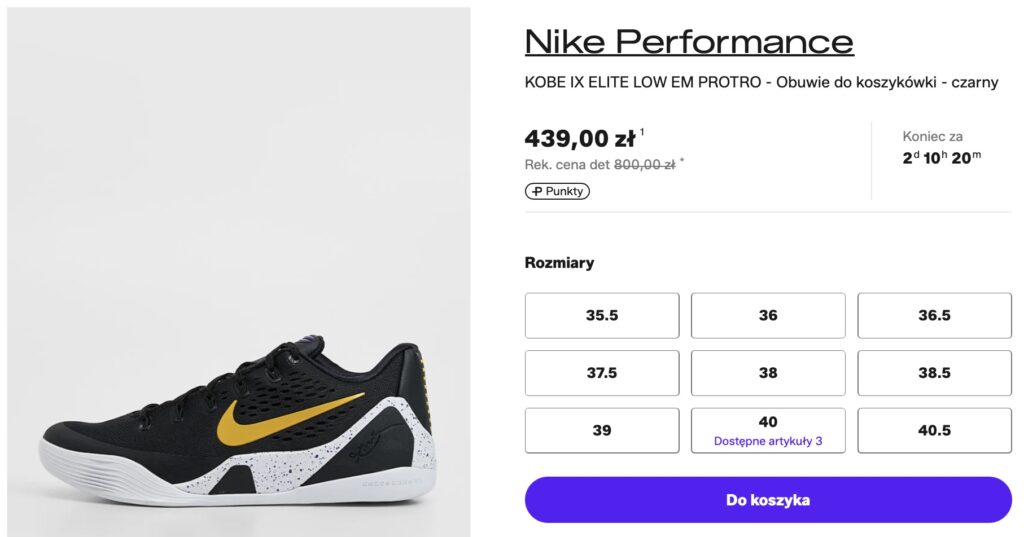Viewport: 1024px width, 537px height.
Task: Pick size 36.5
Action: [x=934, y=315]
